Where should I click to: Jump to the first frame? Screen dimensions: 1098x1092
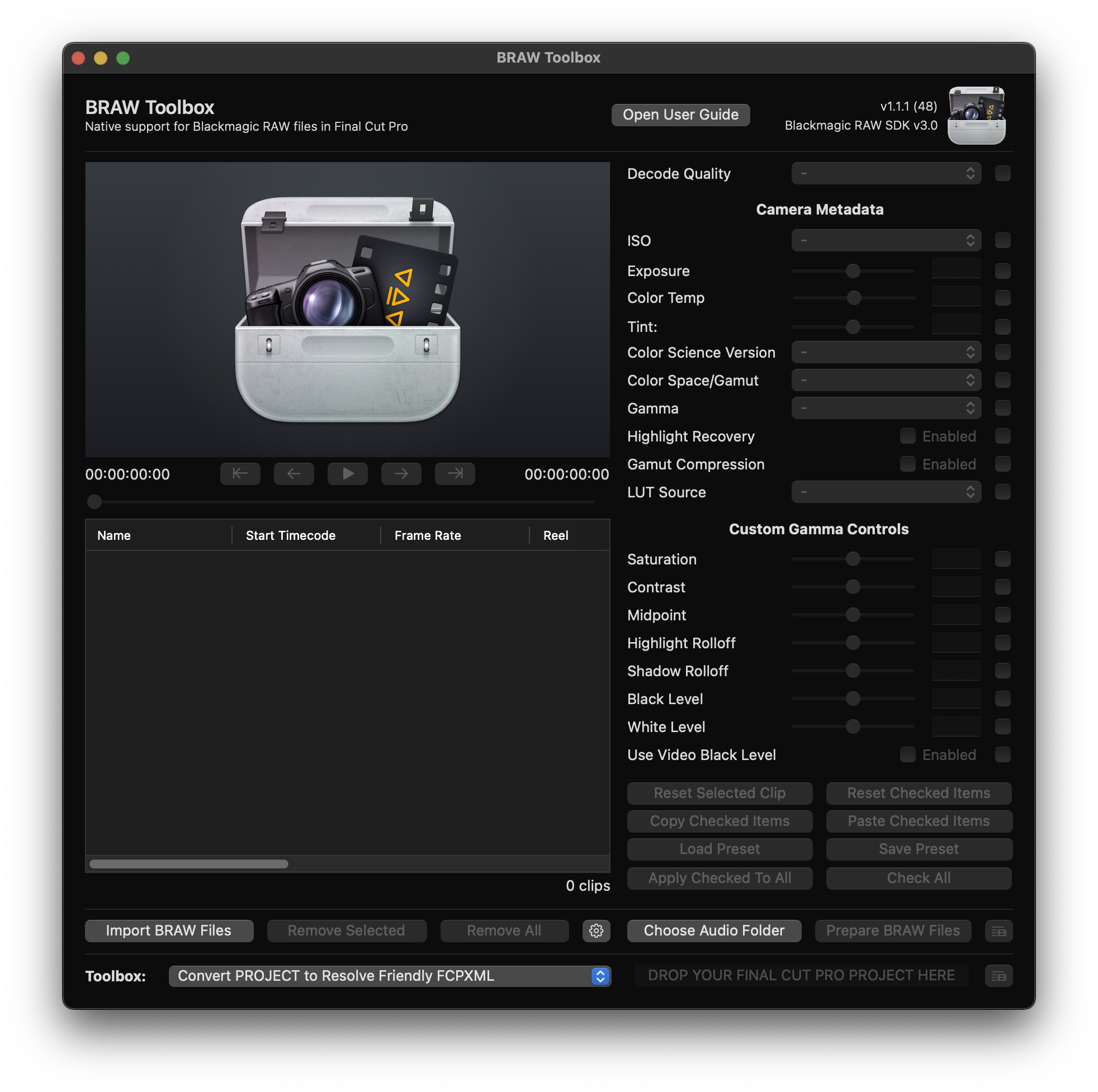[x=240, y=474]
